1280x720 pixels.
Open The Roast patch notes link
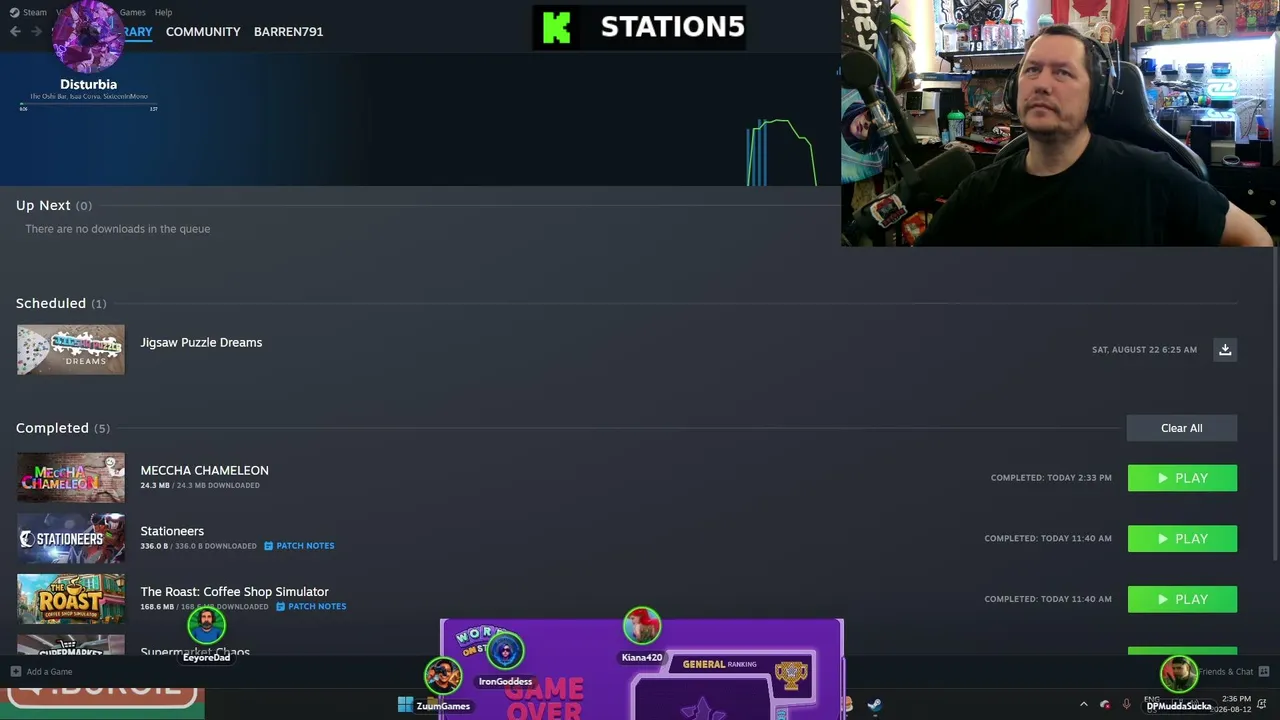(x=317, y=607)
